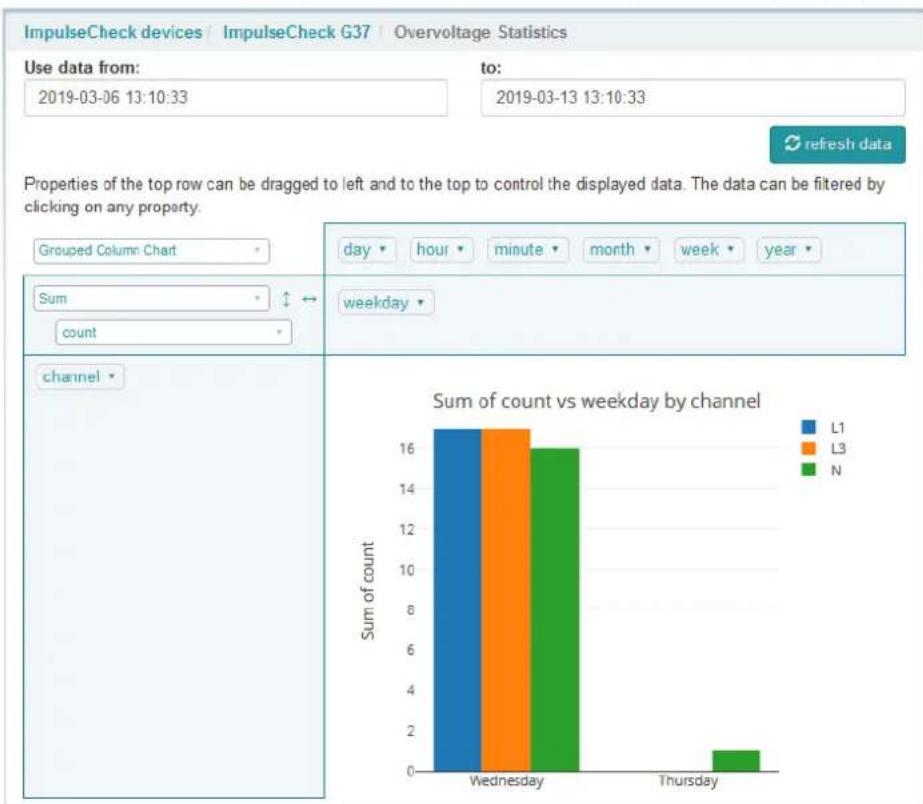
Task: Open filter arrow on minute property
Action: click(555, 249)
